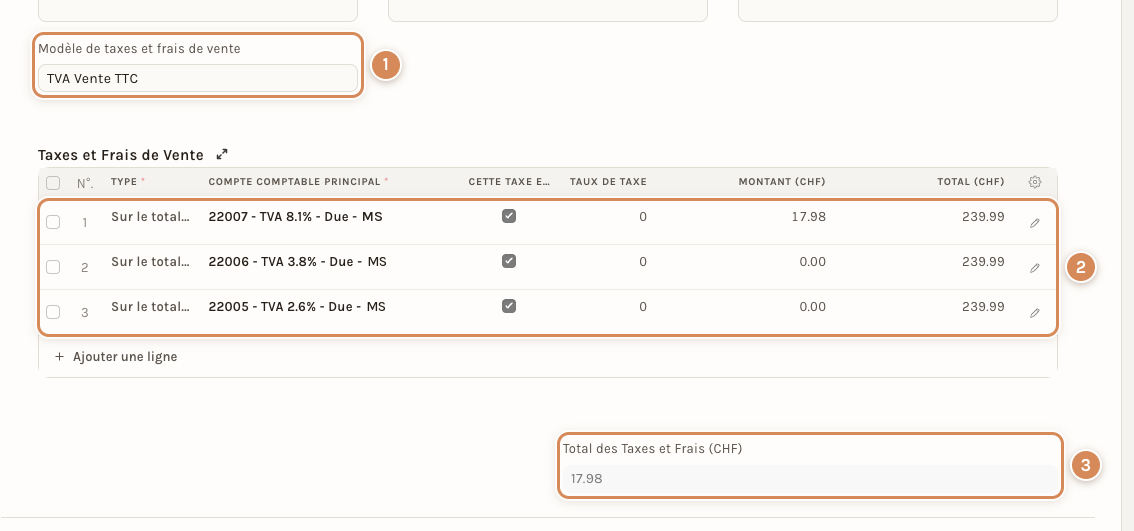Select row 3 checkbox

[53, 312]
